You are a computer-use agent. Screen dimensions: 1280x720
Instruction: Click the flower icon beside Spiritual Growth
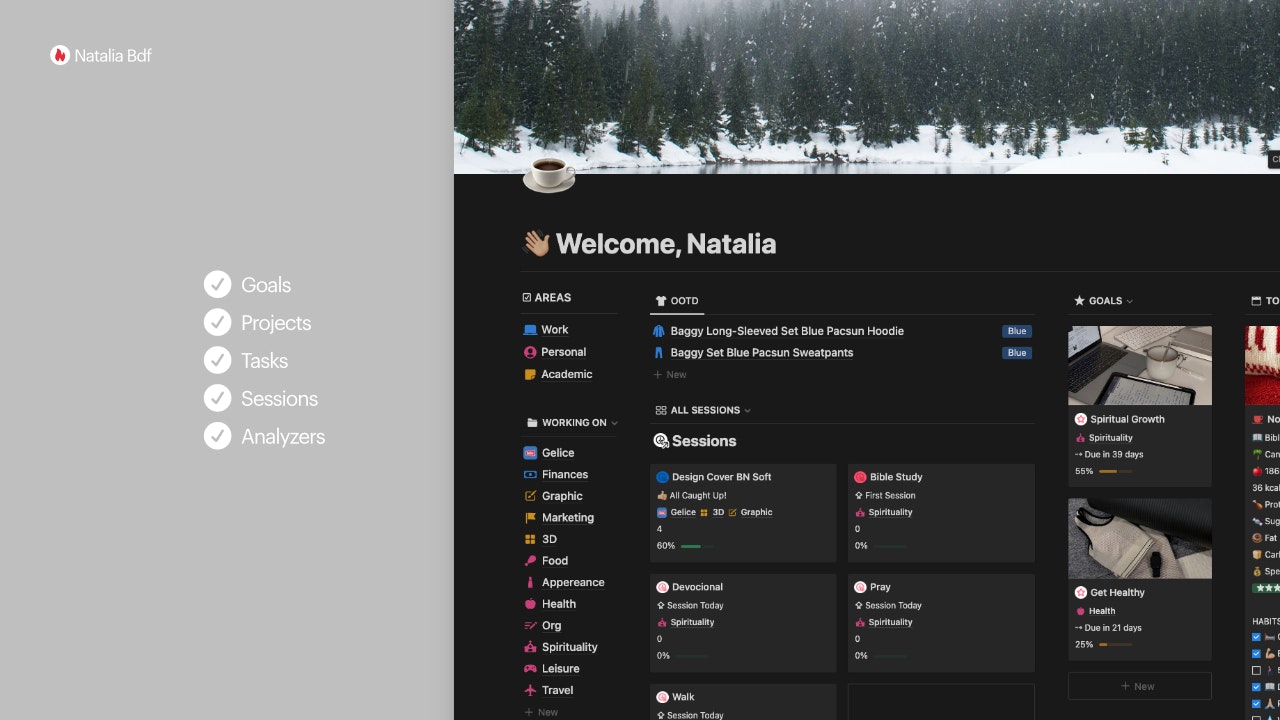1081,419
